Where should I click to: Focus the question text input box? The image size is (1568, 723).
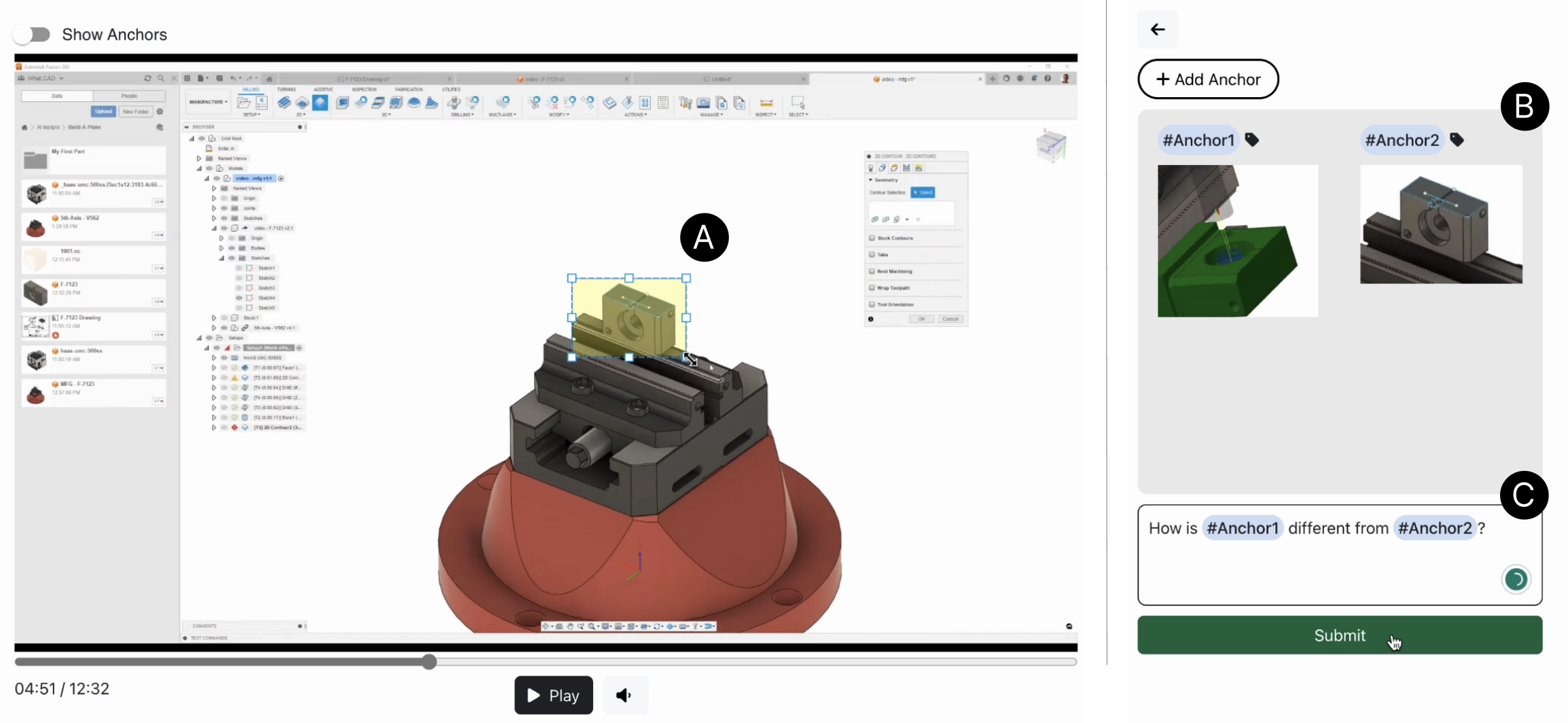pos(1340,554)
